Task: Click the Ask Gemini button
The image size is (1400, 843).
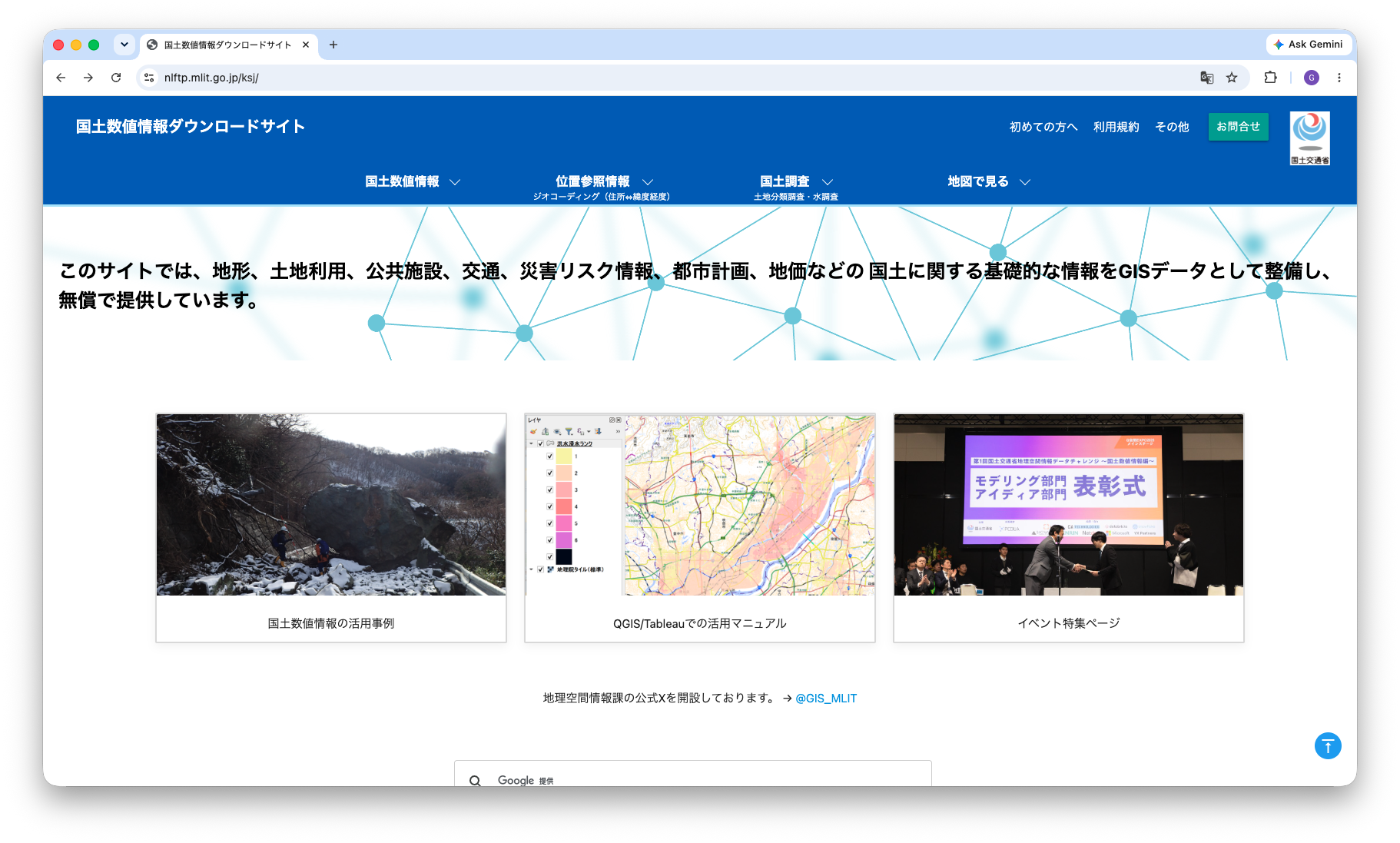Action: [x=1309, y=45]
